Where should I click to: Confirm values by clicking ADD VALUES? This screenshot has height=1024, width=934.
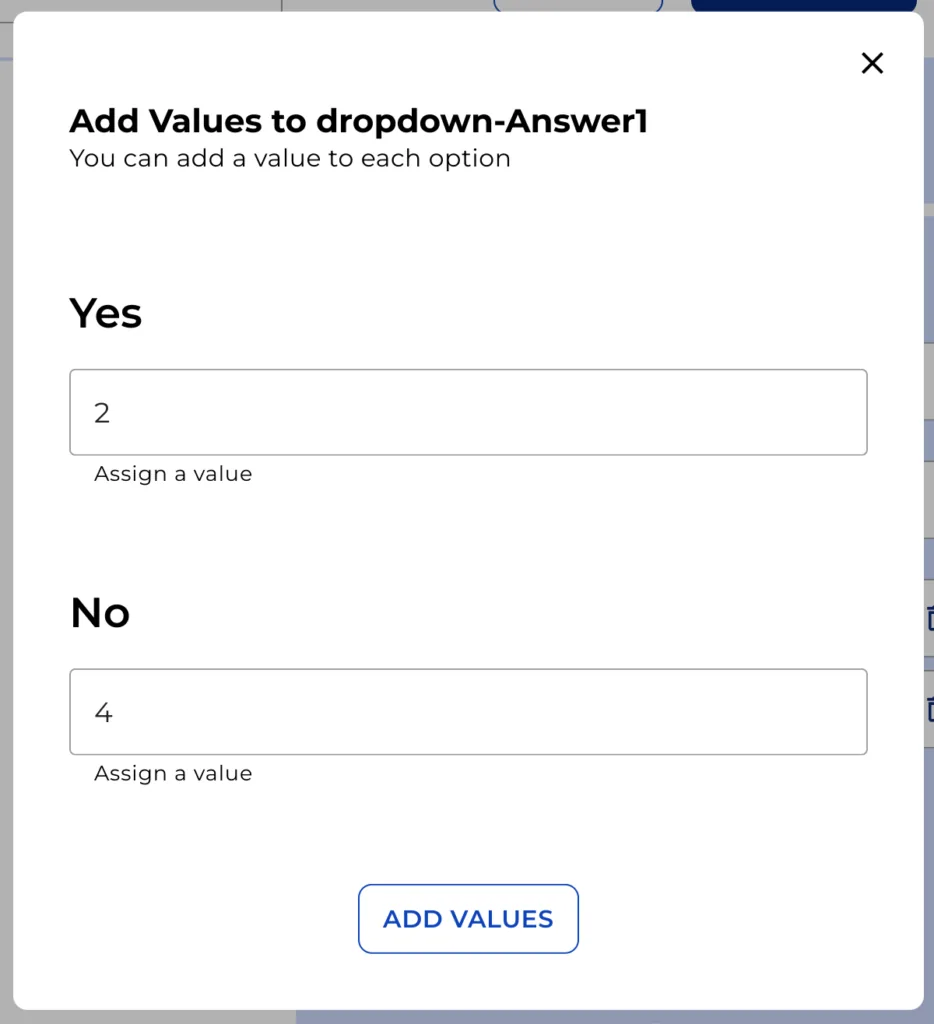[467, 918]
